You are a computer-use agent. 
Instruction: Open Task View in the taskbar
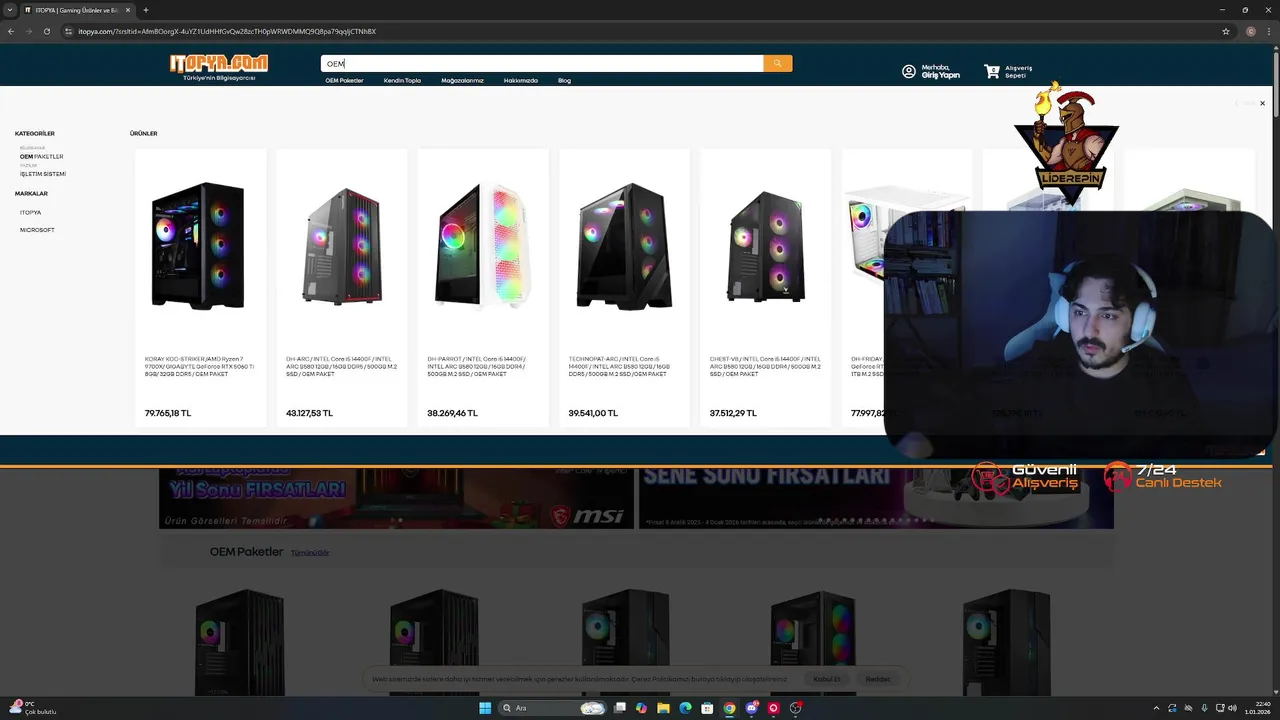(620, 708)
